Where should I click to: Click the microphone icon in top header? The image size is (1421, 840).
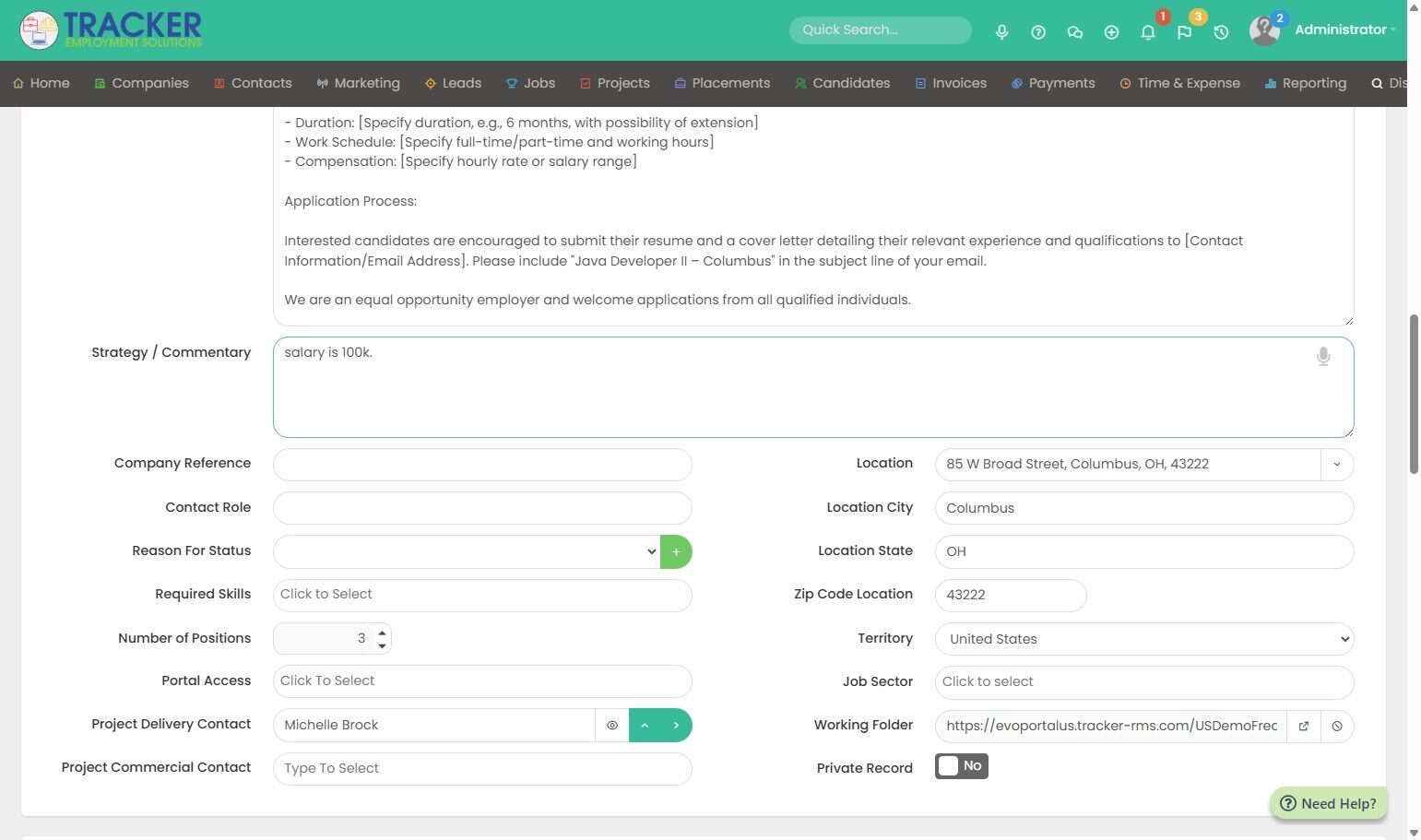(1001, 31)
